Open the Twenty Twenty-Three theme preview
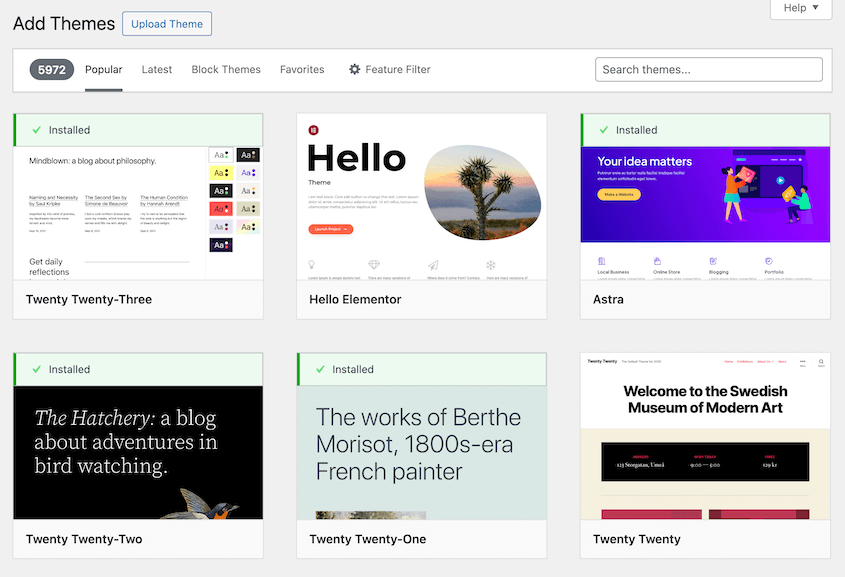 pyautogui.click(x=138, y=213)
